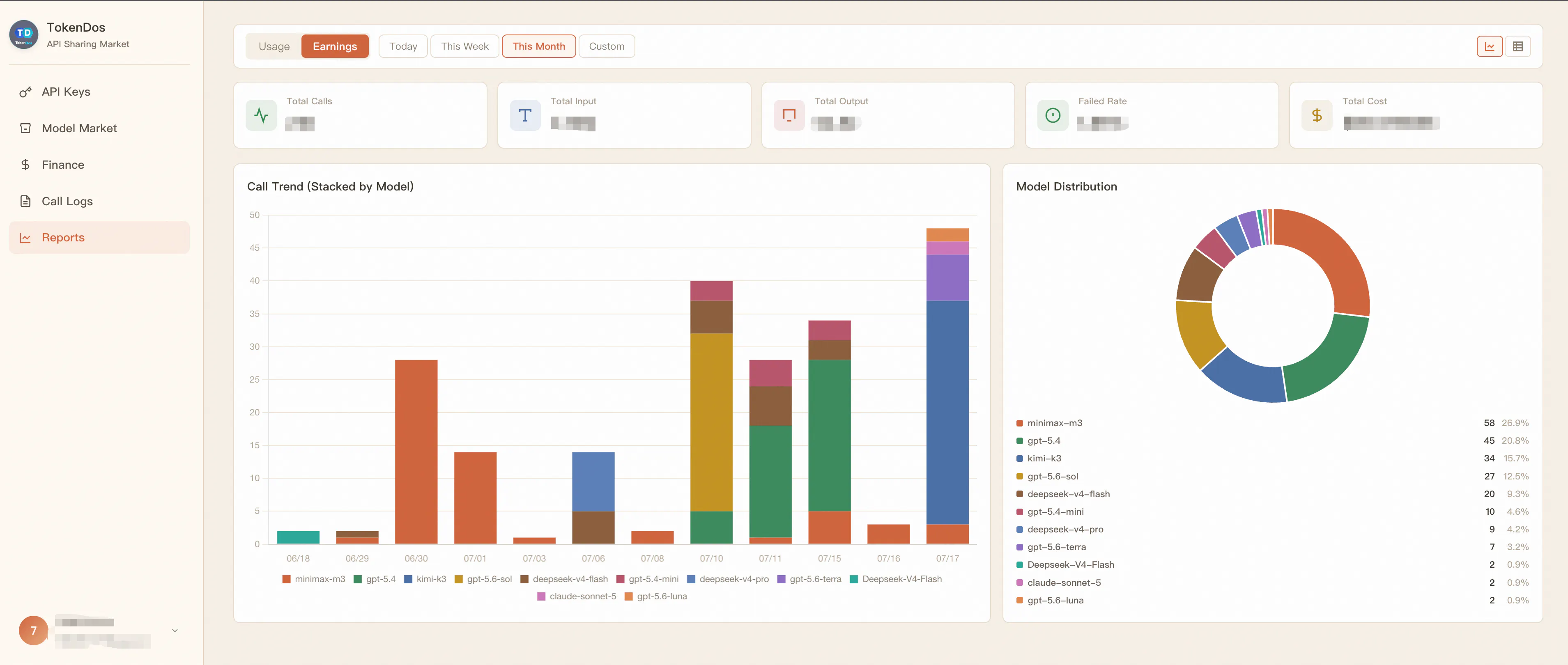Image resolution: width=1568 pixels, height=665 pixels.
Task: Click the Total Calls pulse icon
Action: [261, 115]
